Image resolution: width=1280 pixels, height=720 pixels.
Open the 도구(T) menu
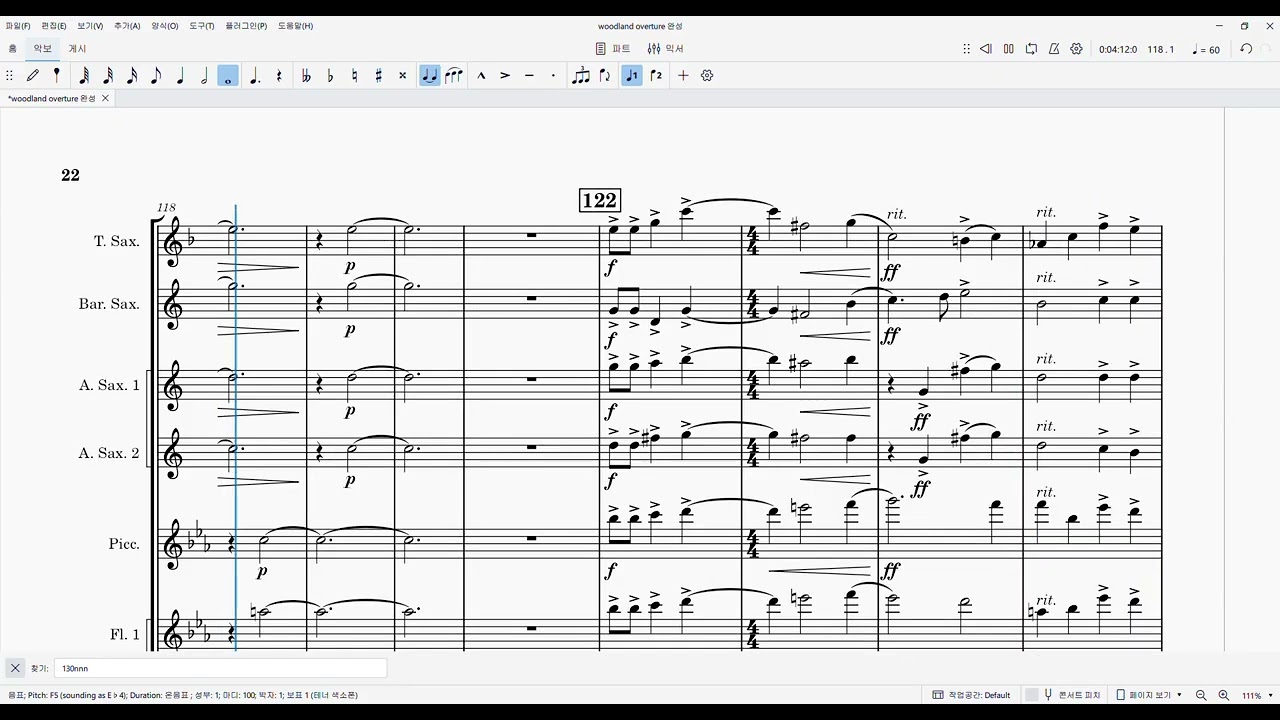coord(202,26)
